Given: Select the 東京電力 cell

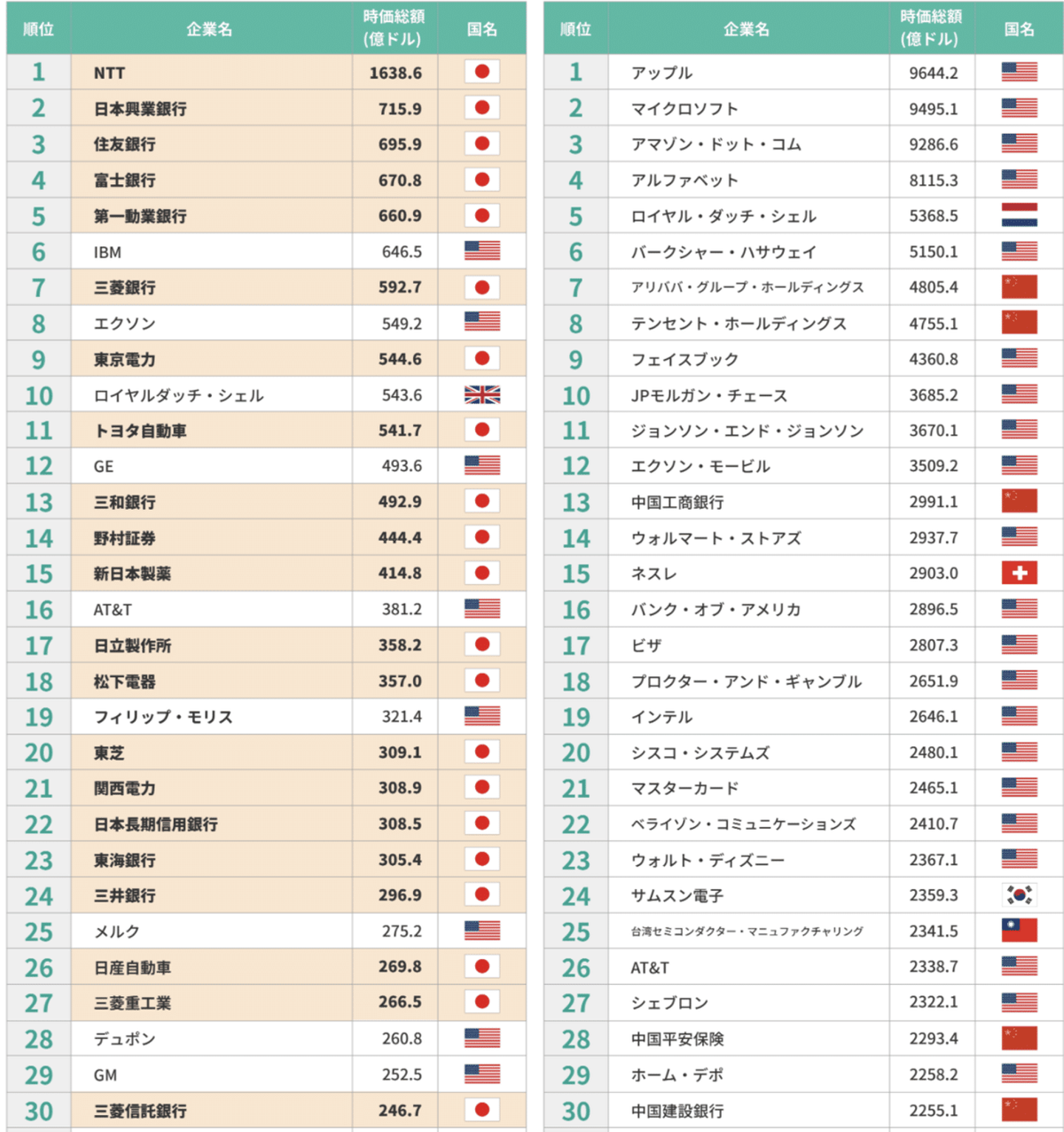Looking at the screenshot, I should pos(125,359).
